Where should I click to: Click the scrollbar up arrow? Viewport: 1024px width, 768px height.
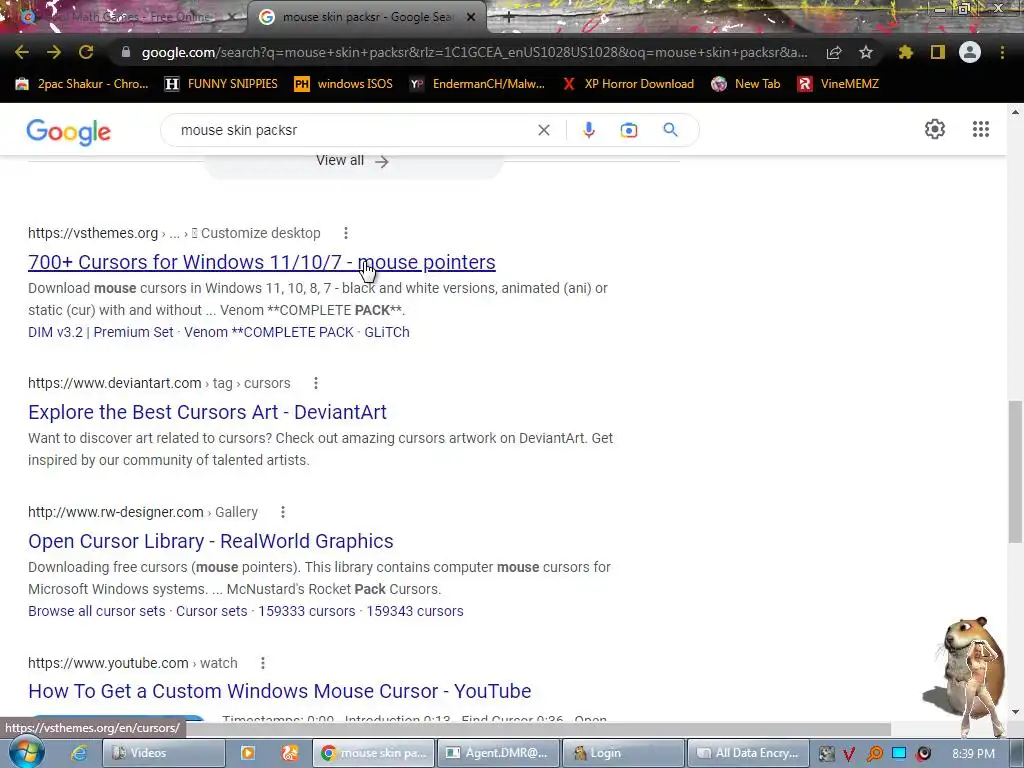[x=1016, y=112]
